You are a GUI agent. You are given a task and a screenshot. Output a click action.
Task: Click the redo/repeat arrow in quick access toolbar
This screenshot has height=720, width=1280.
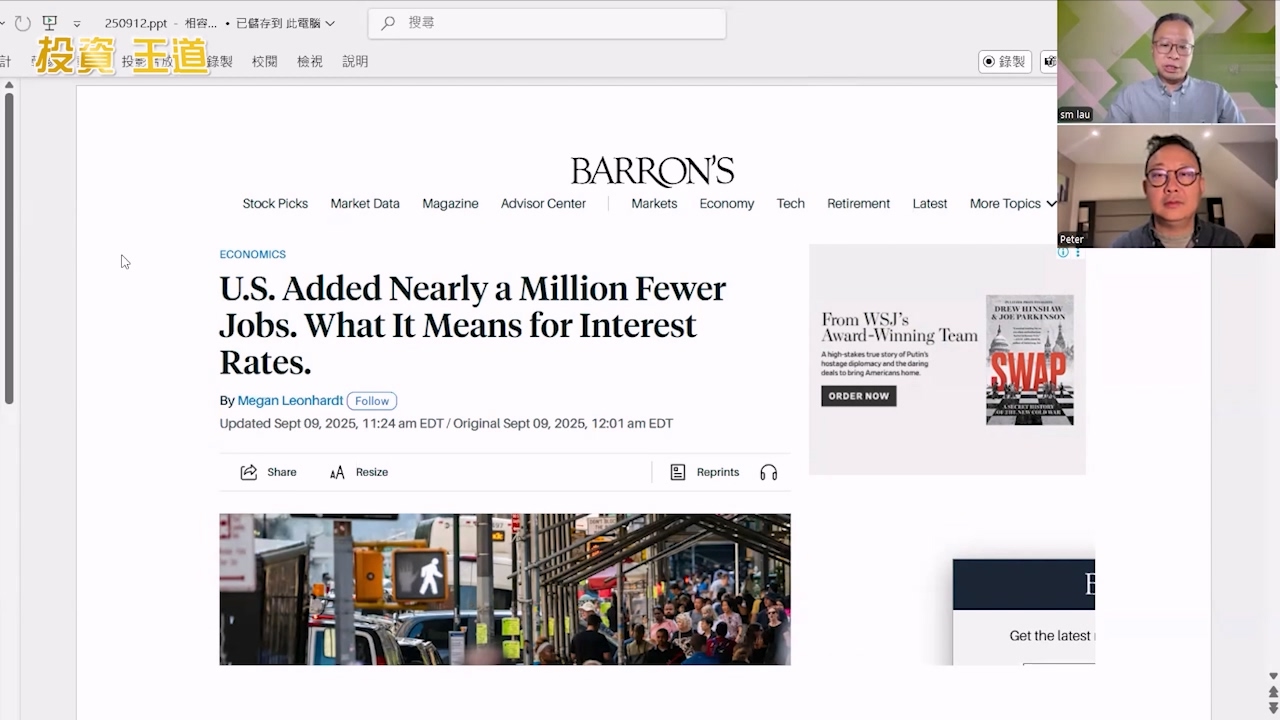click(x=22, y=23)
